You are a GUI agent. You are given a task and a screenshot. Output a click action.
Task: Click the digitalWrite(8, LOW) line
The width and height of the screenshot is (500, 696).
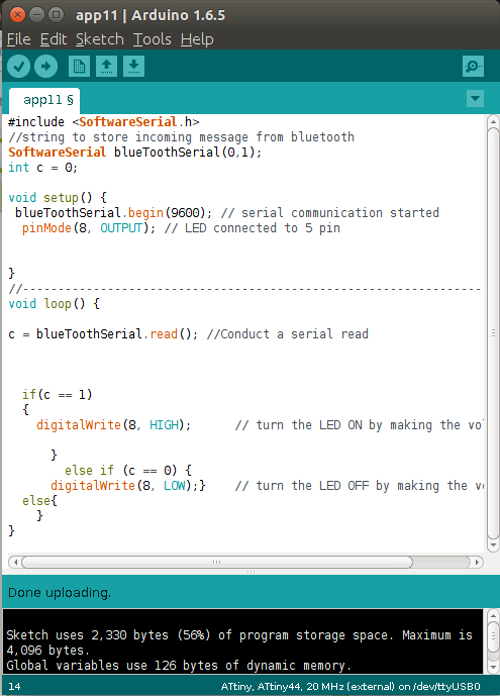(x=267, y=485)
